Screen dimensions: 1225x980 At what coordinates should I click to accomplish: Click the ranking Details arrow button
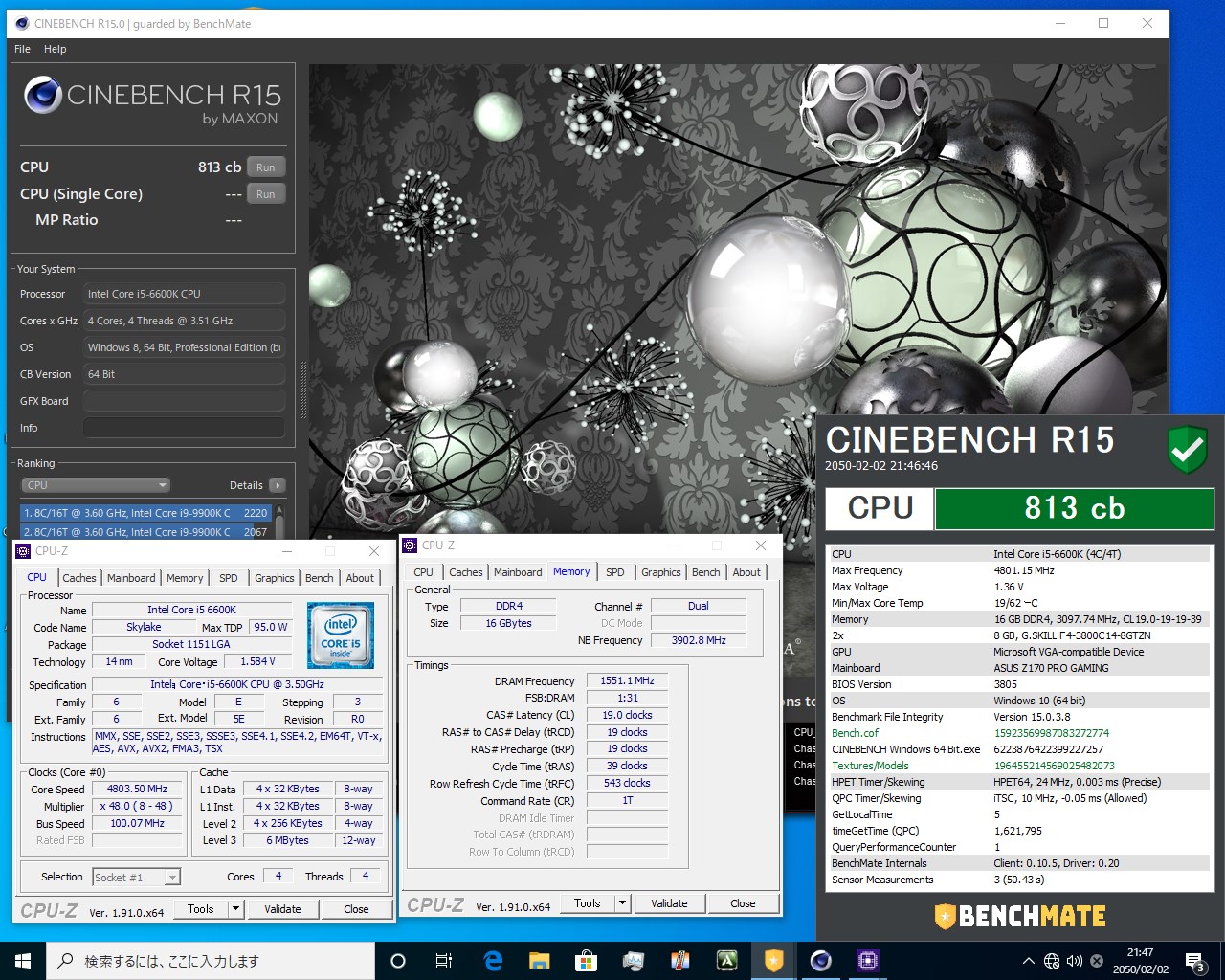(278, 485)
